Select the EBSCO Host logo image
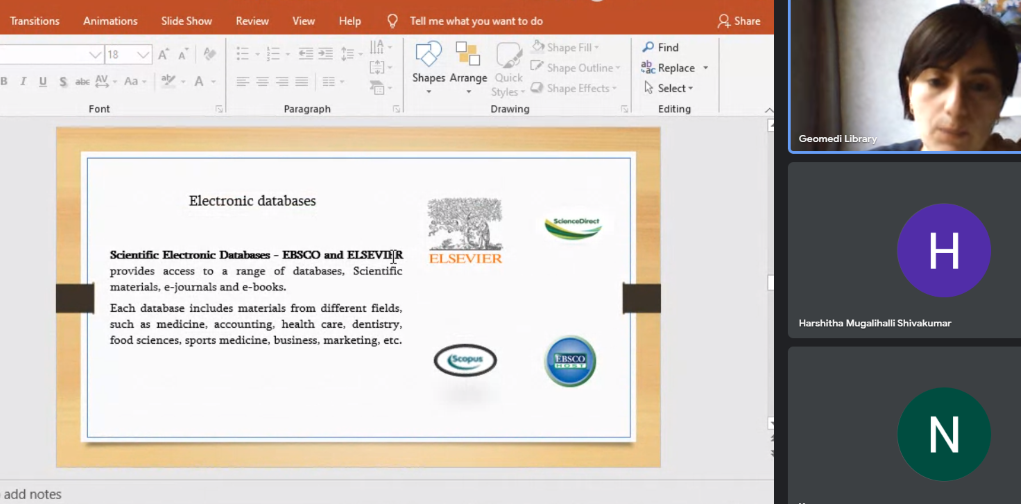 coord(570,361)
